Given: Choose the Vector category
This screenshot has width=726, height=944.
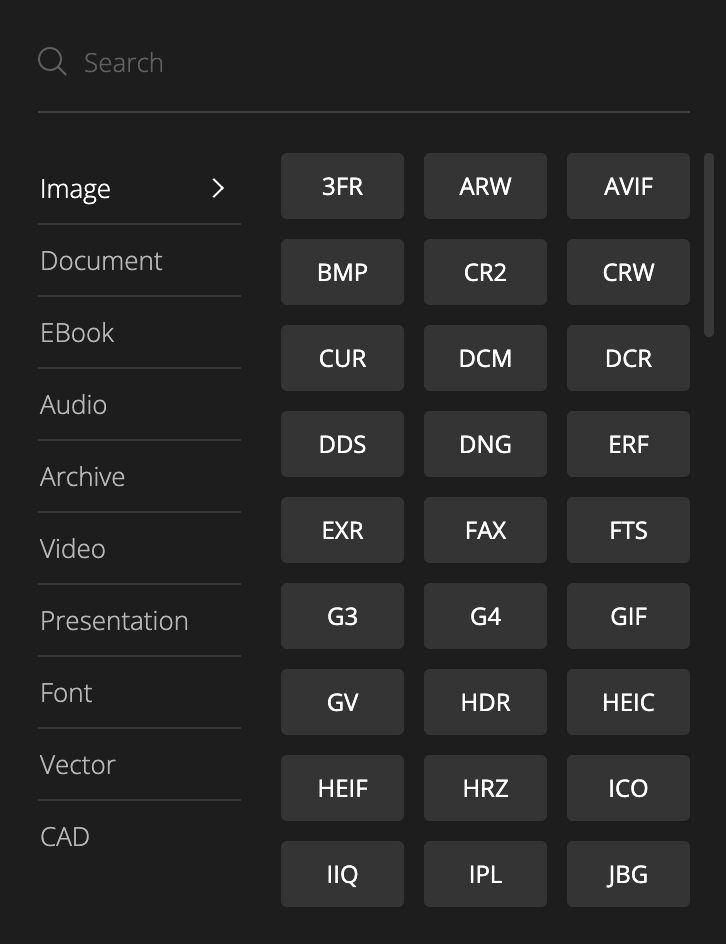Looking at the screenshot, I should pyautogui.click(x=139, y=765).
